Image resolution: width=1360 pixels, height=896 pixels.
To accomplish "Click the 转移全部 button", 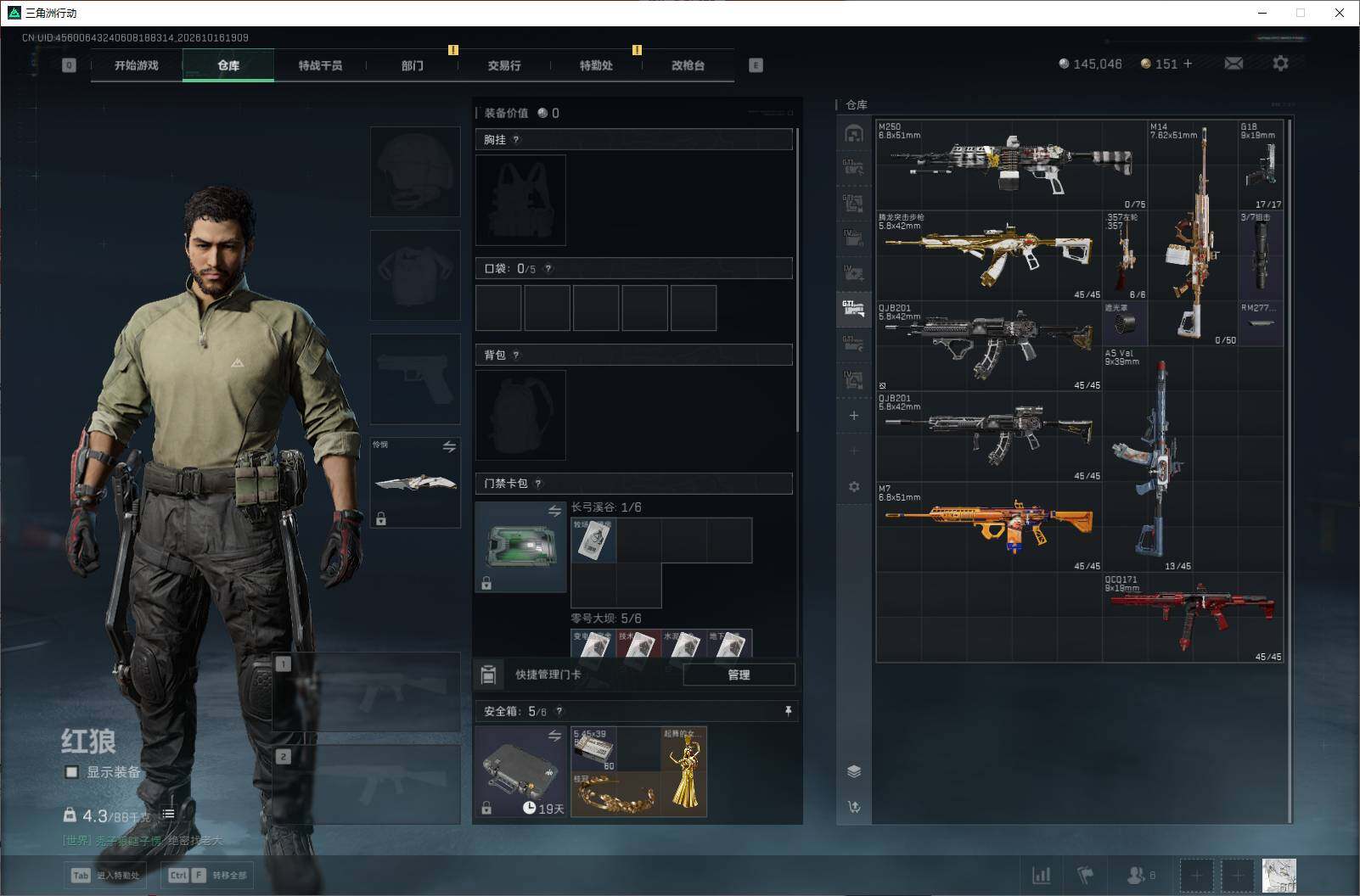I will 208,876.
